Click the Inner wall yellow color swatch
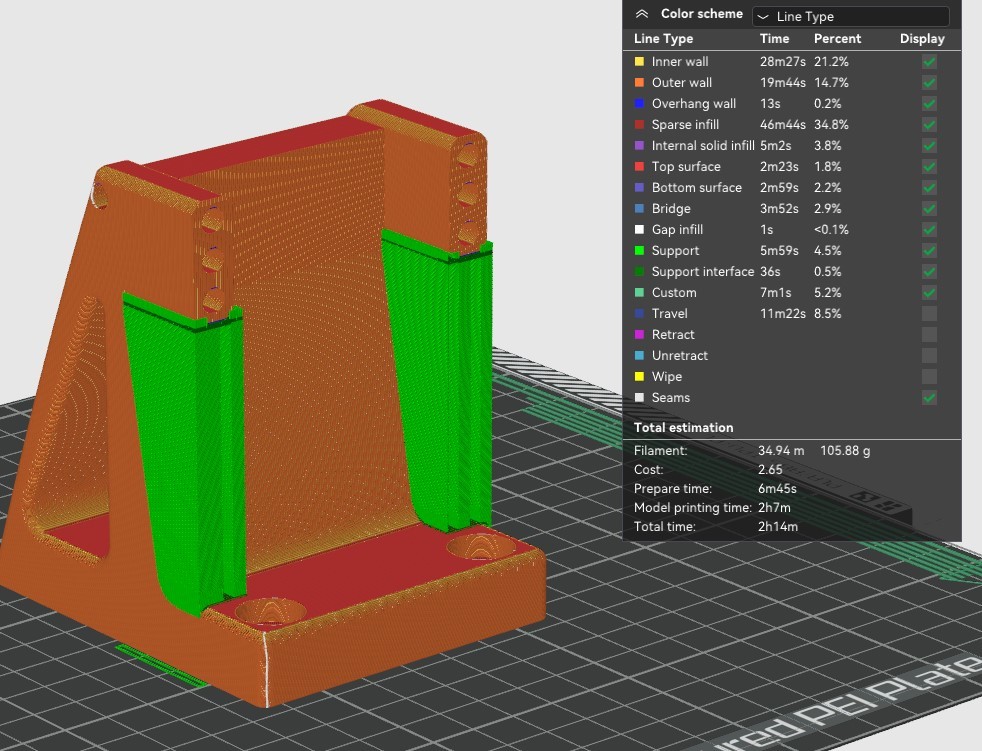 click(640, 62)
